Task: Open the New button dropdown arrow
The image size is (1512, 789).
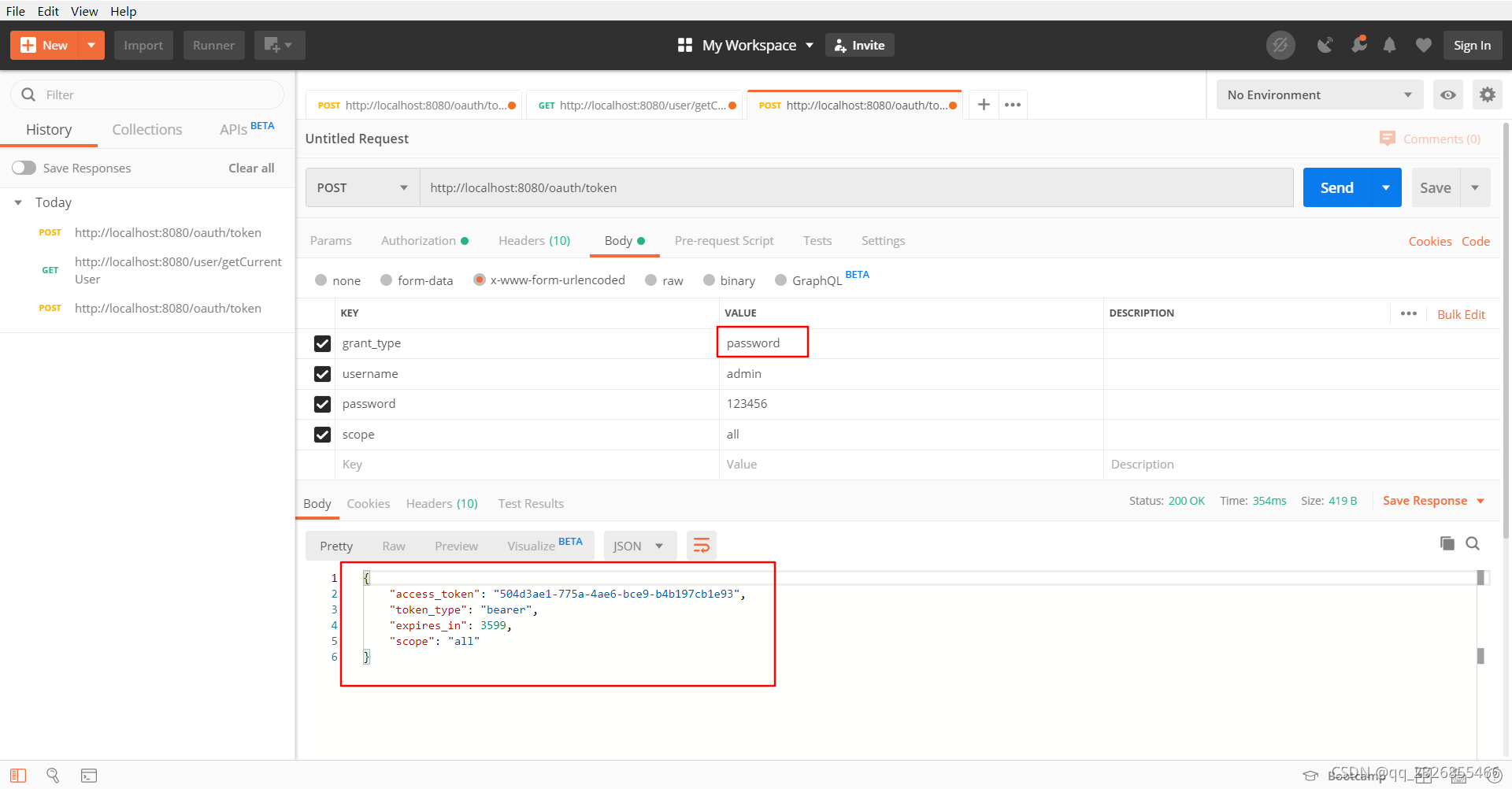Action: 91,45
